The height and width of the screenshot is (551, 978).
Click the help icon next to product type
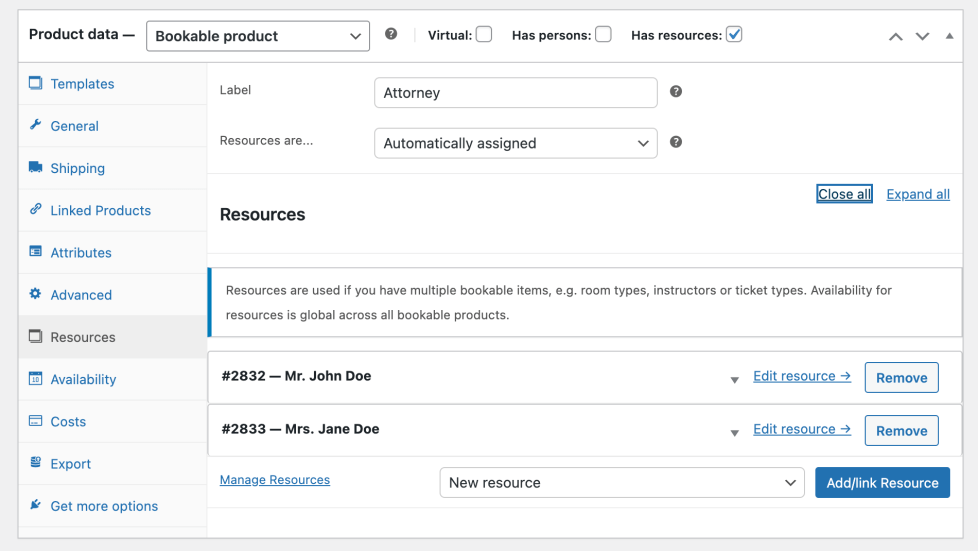391,34
